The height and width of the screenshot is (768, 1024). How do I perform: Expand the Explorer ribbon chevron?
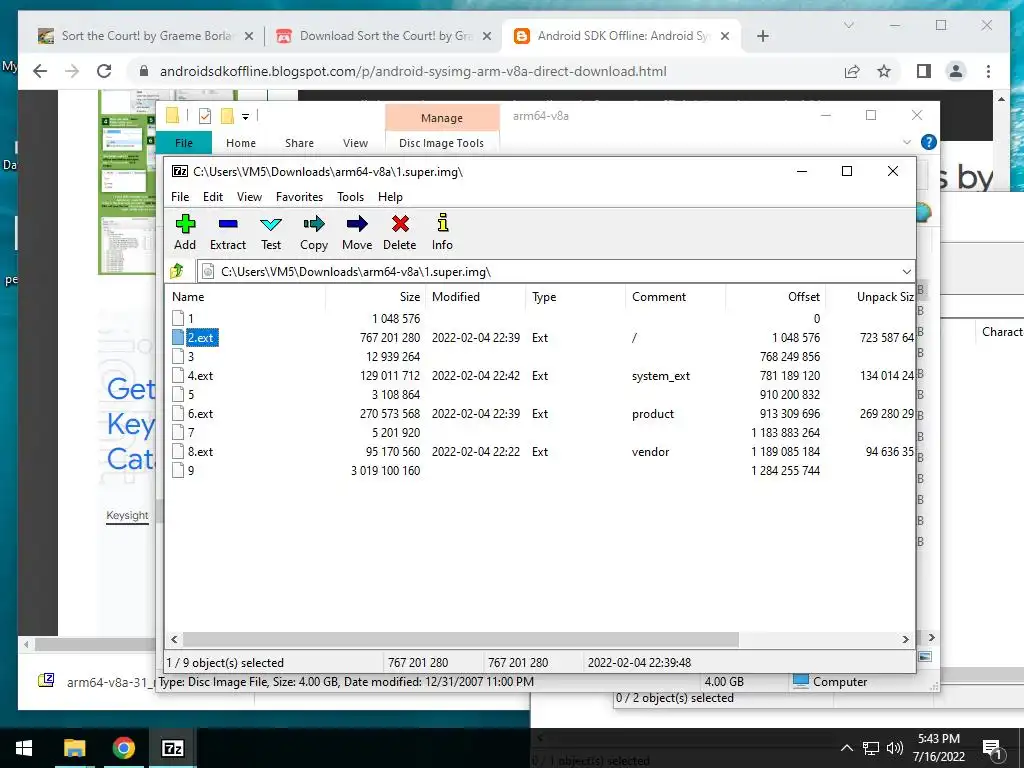click(906, 142)
